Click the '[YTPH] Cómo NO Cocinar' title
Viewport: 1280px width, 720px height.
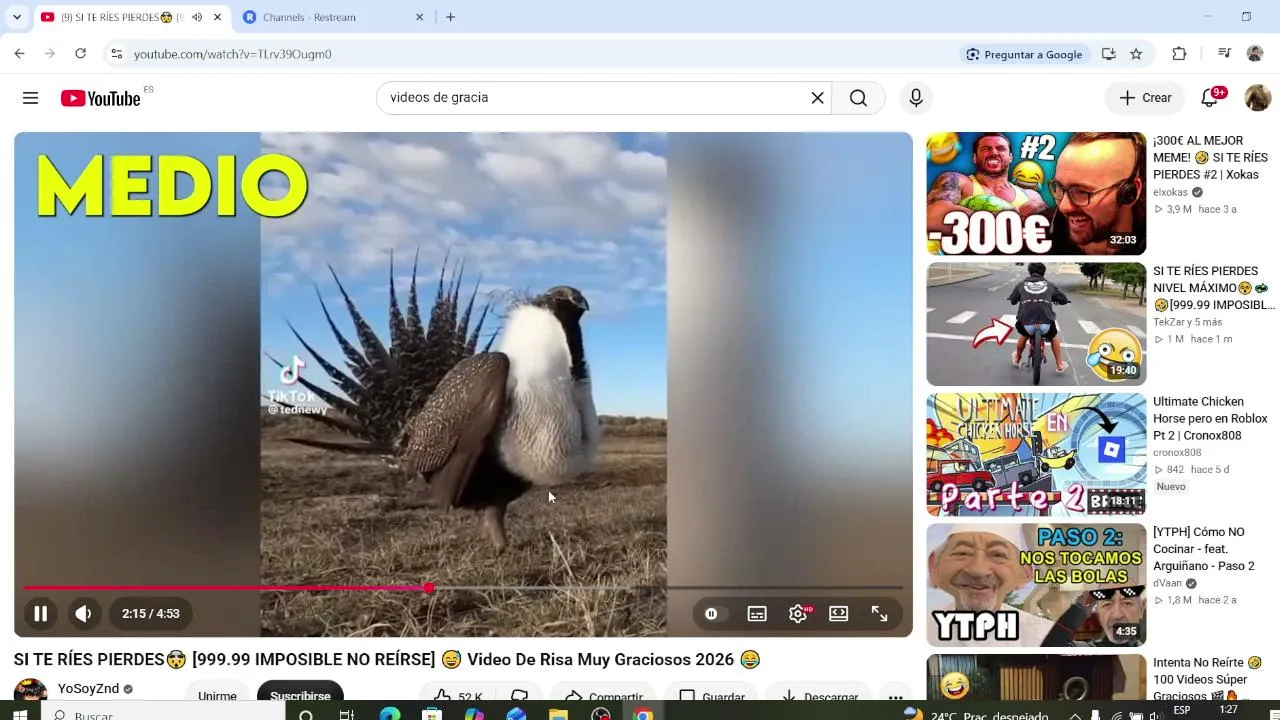pyautogui.click(x=1204, y=549)
